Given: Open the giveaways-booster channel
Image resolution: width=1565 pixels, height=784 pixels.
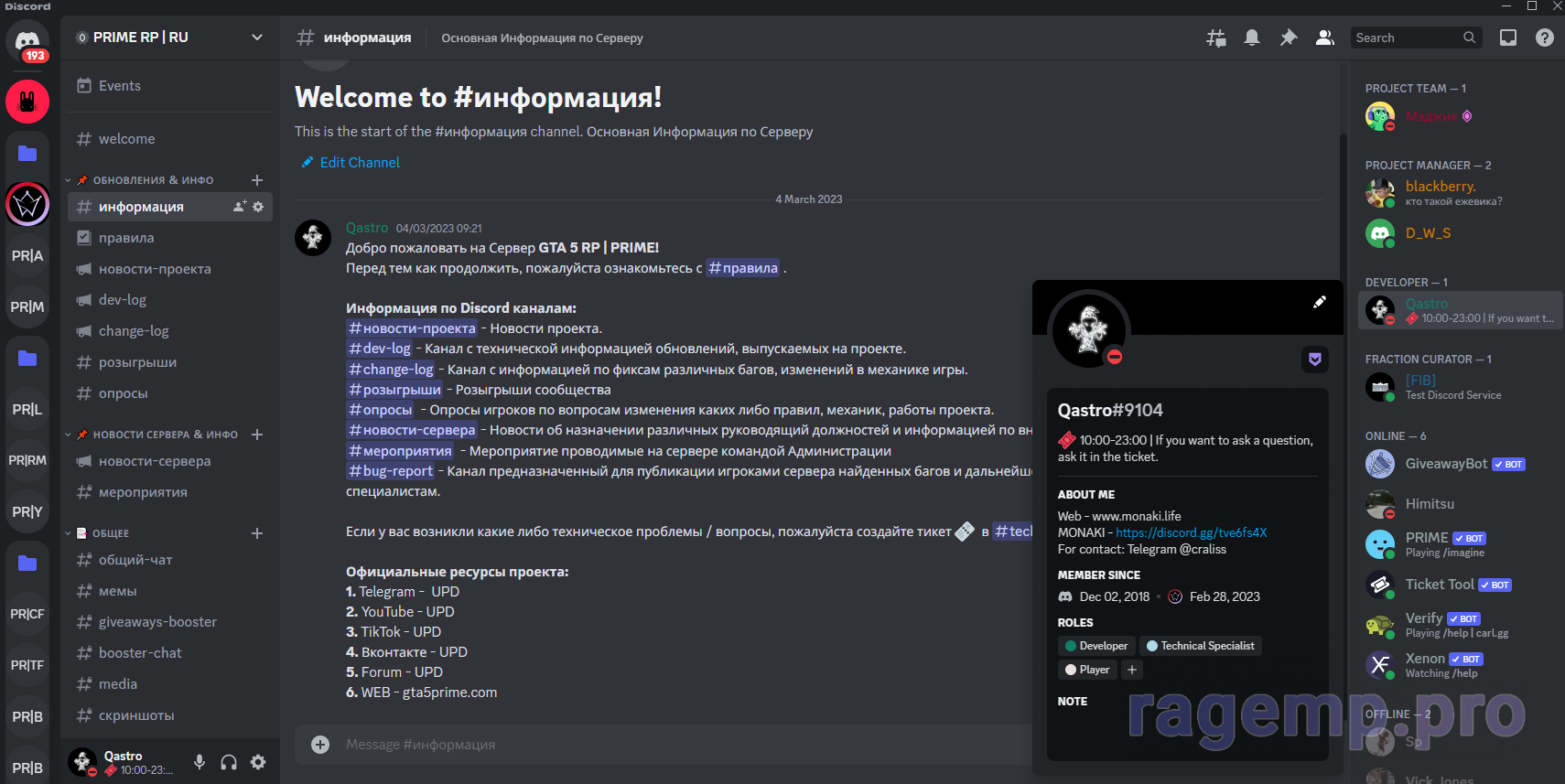Looking at the screenshot, I should 170,622.
